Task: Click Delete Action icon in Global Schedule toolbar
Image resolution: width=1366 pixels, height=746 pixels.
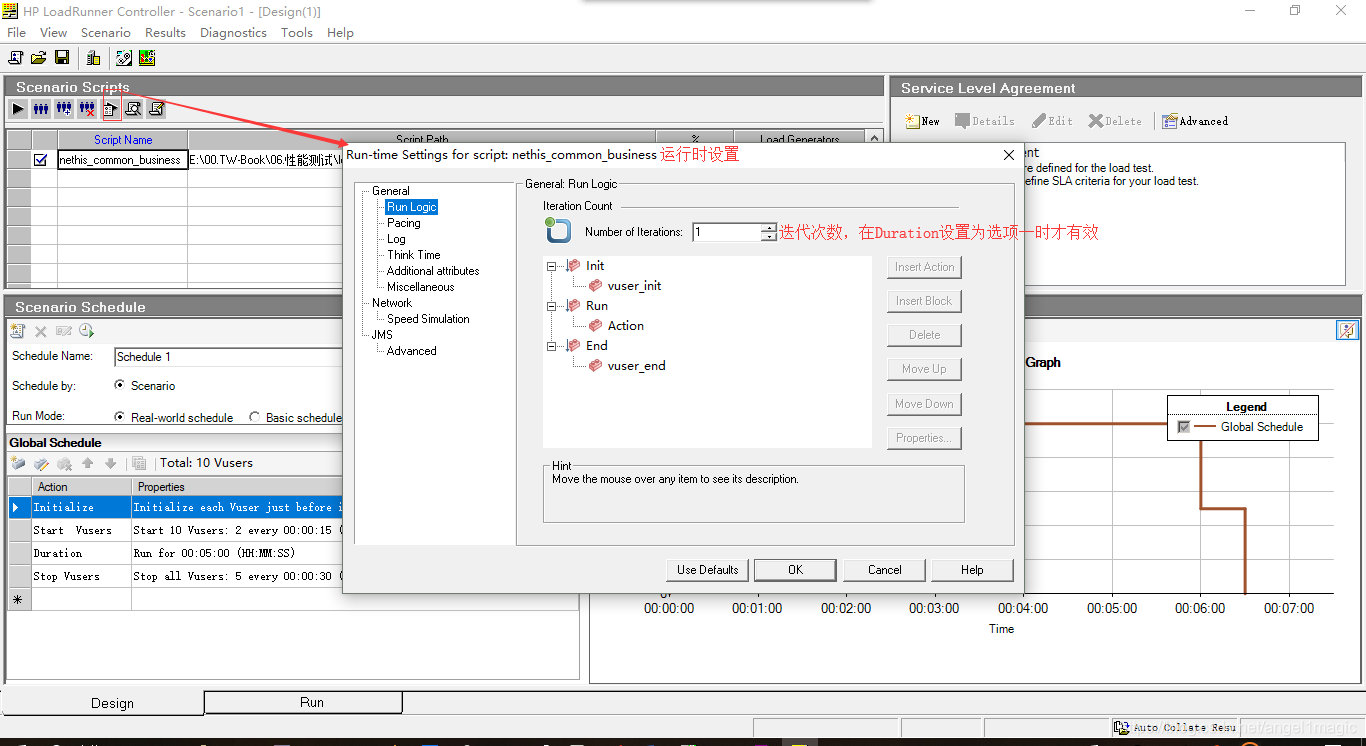Action: pyautogui.click(x=64, y=463)
